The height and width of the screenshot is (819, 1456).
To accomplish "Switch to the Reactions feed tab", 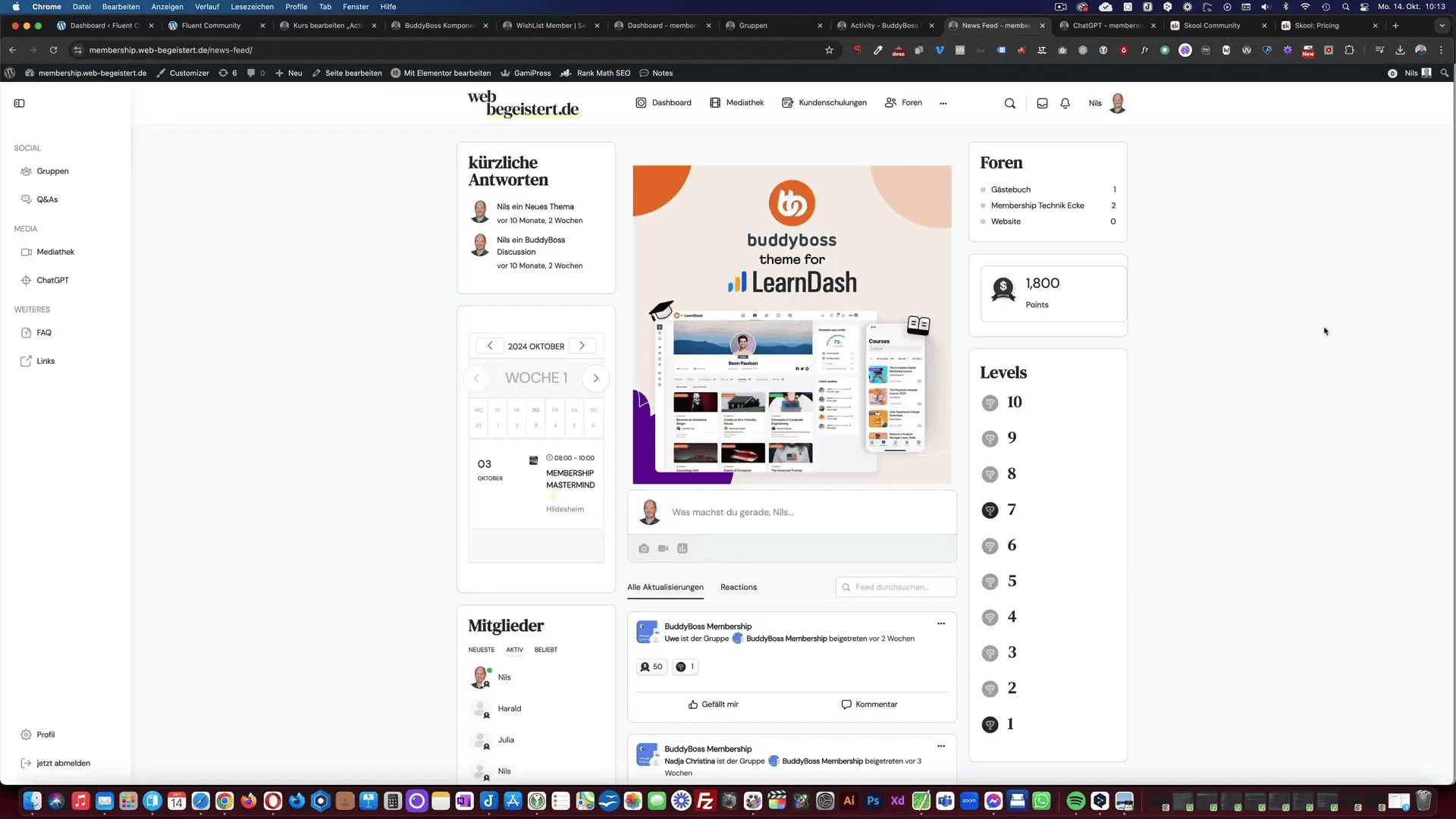I will 739,587.
